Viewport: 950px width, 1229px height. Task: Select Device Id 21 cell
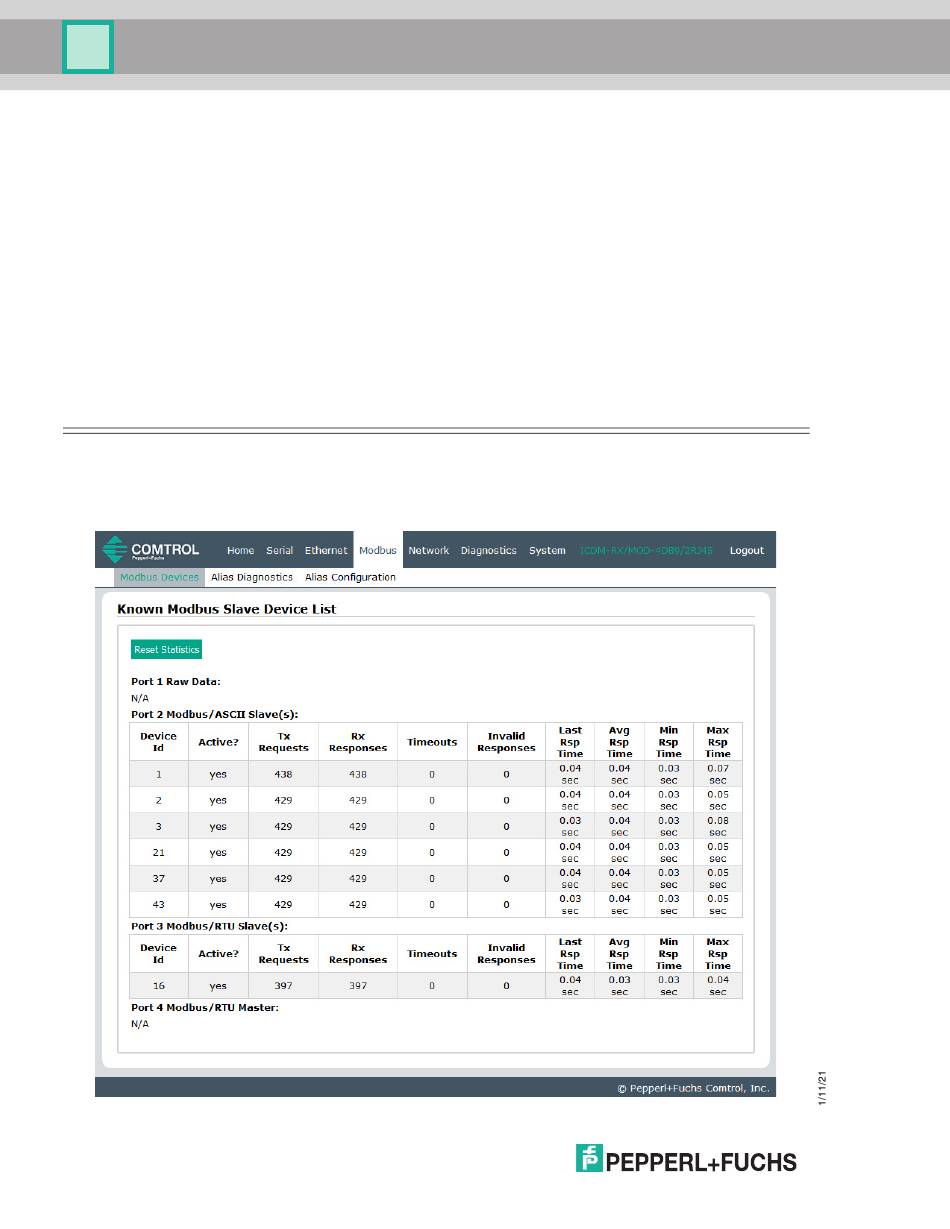point(159,852)
